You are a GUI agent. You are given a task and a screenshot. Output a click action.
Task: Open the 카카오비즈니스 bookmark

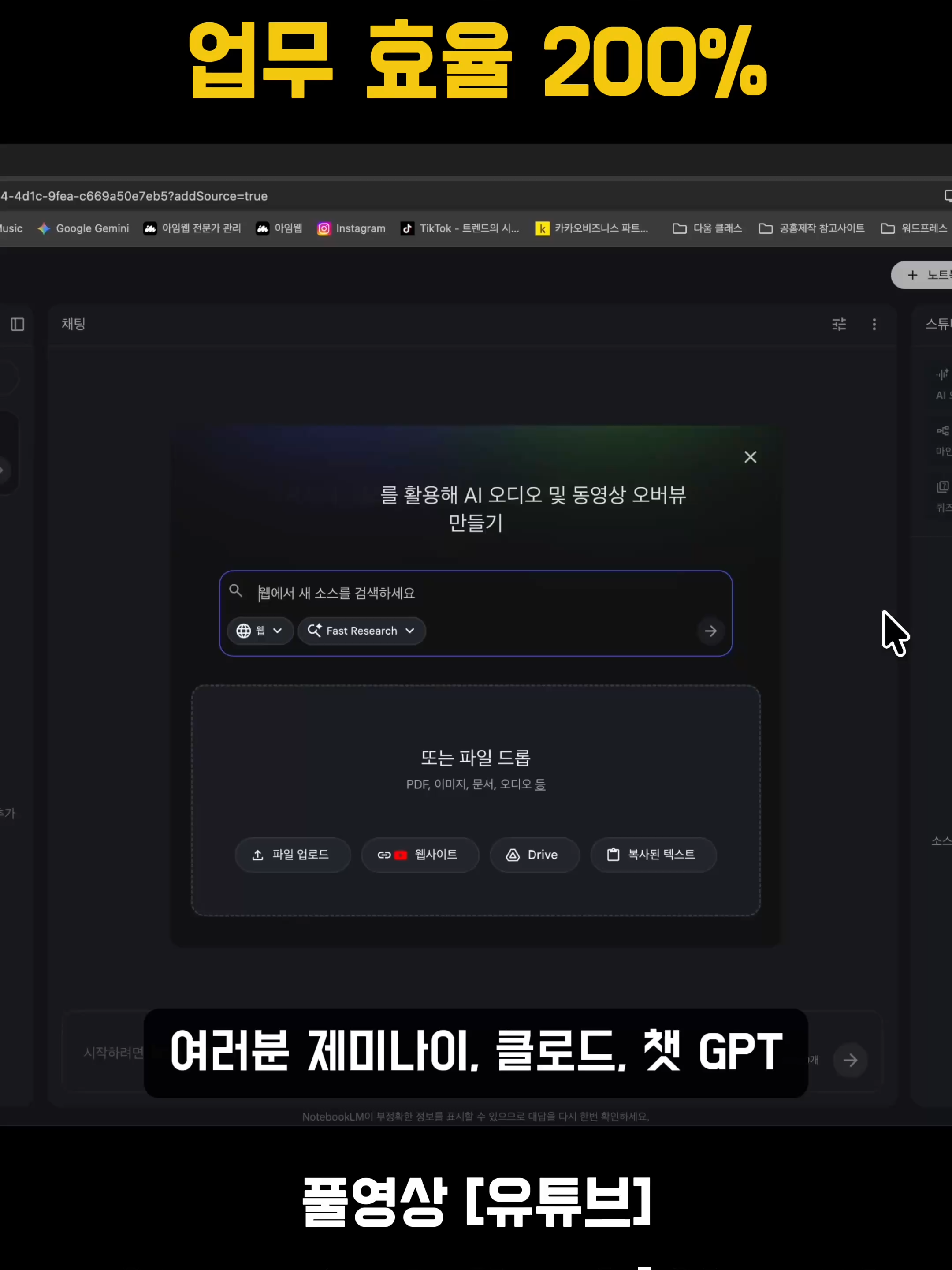(592, 228)
